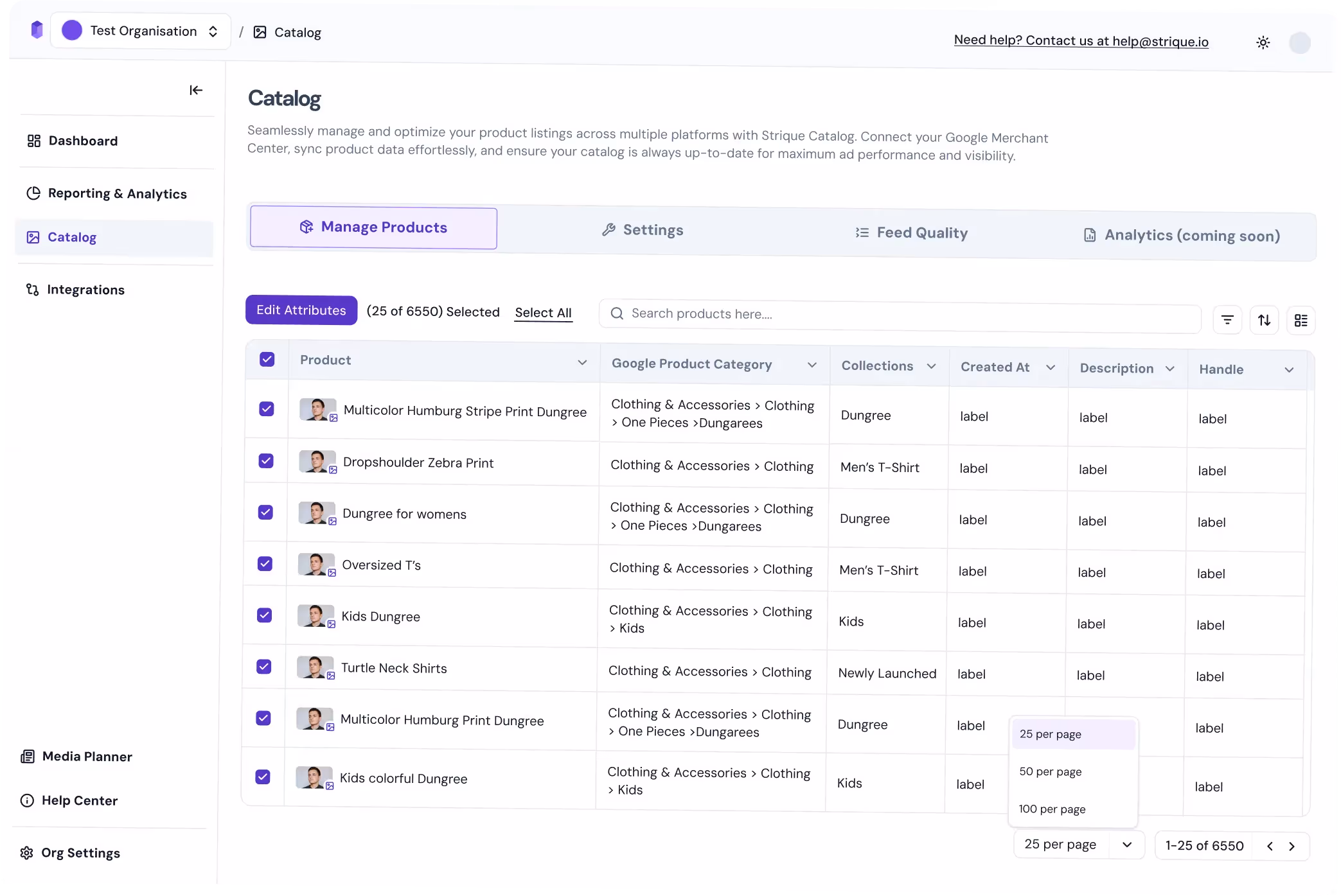The image size is (1341, 896).
Task: Click the Integrations sidebar icon
Action: (33, 290)
